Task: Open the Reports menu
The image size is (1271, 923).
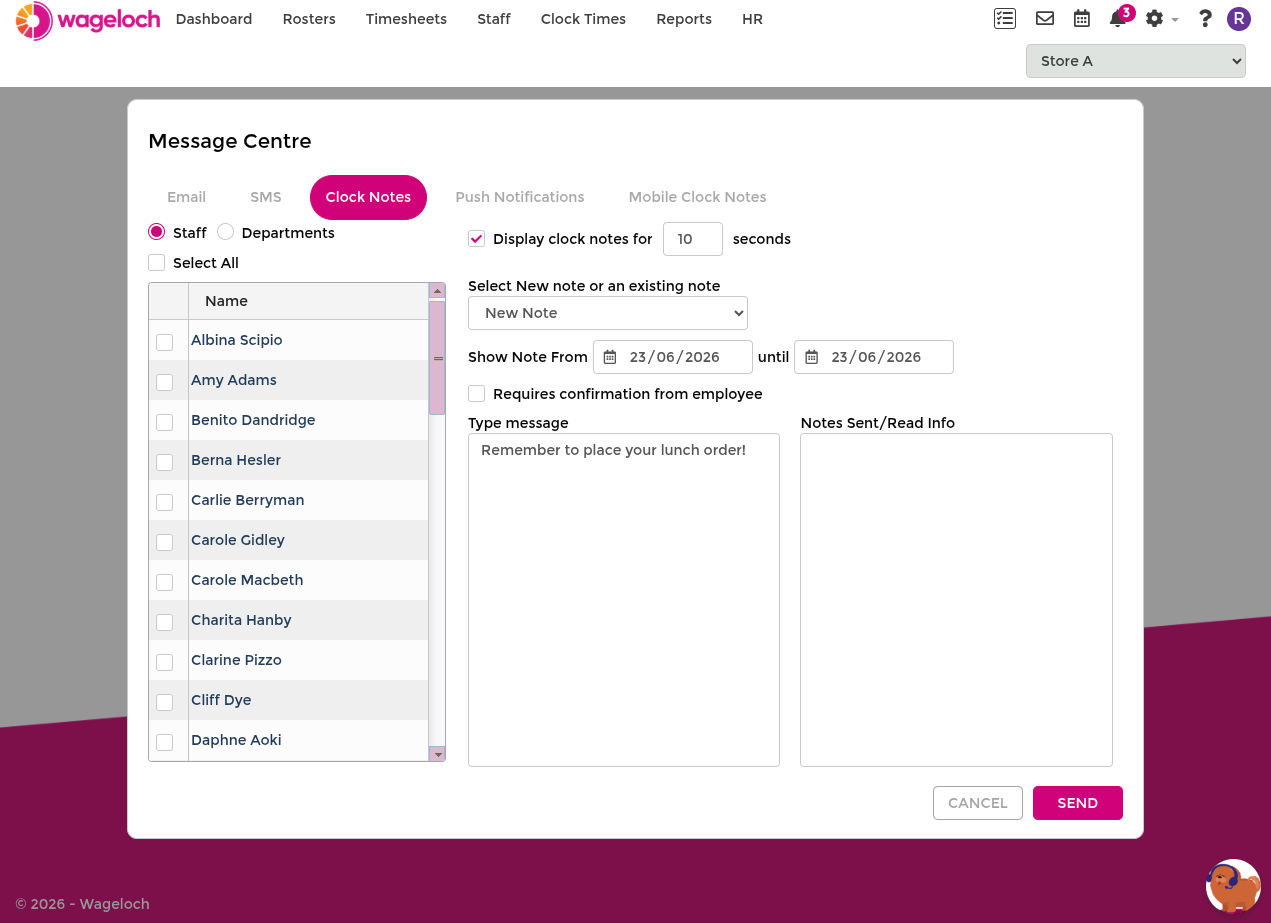Action: point(684,19)
